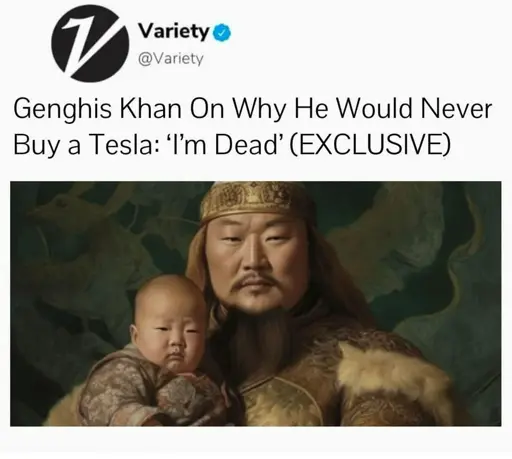Open the Variety profile avatar logo
Image resolution: width=512 pixels, height=459 pixels.
tap(90, 44)
